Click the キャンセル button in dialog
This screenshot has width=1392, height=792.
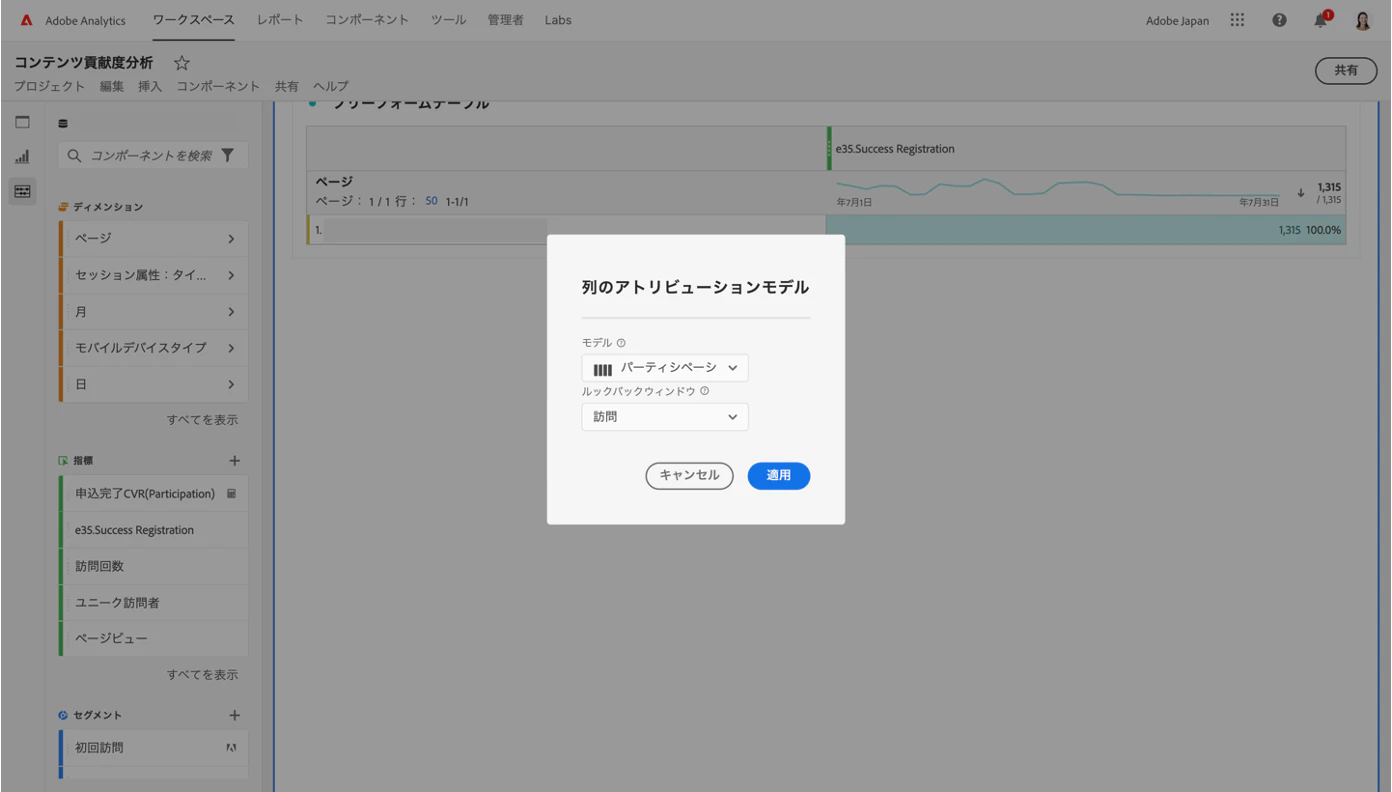coord(689,476)
